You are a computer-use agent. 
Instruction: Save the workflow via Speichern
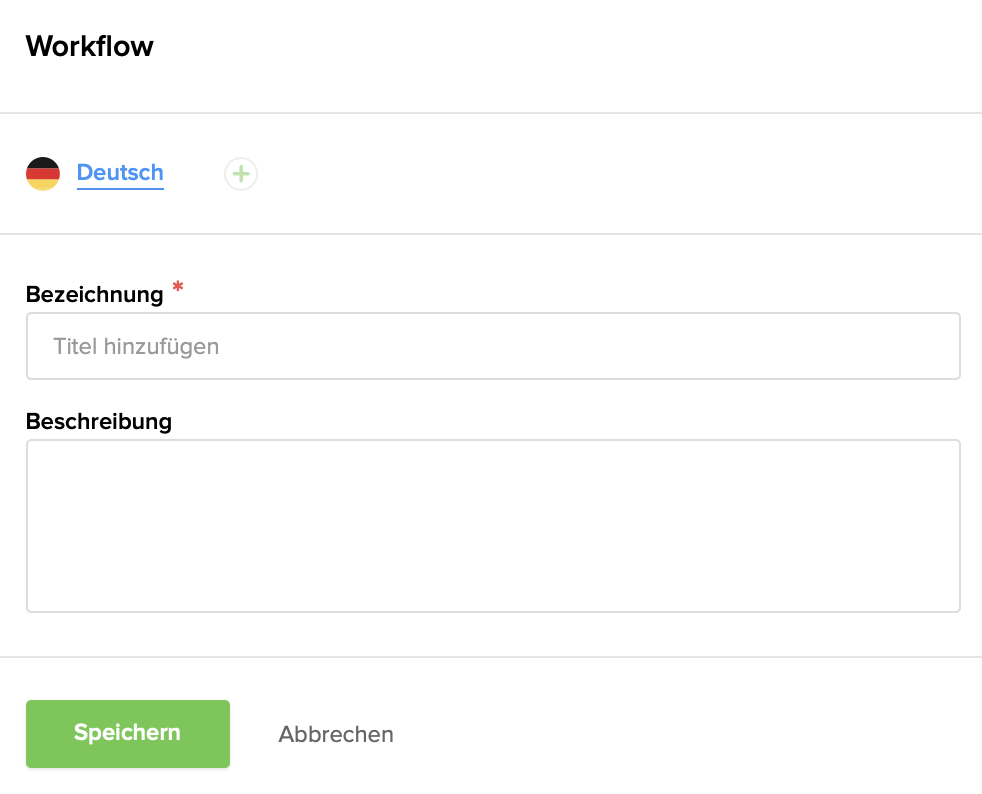pyautogui.click(x=127, y=733)
